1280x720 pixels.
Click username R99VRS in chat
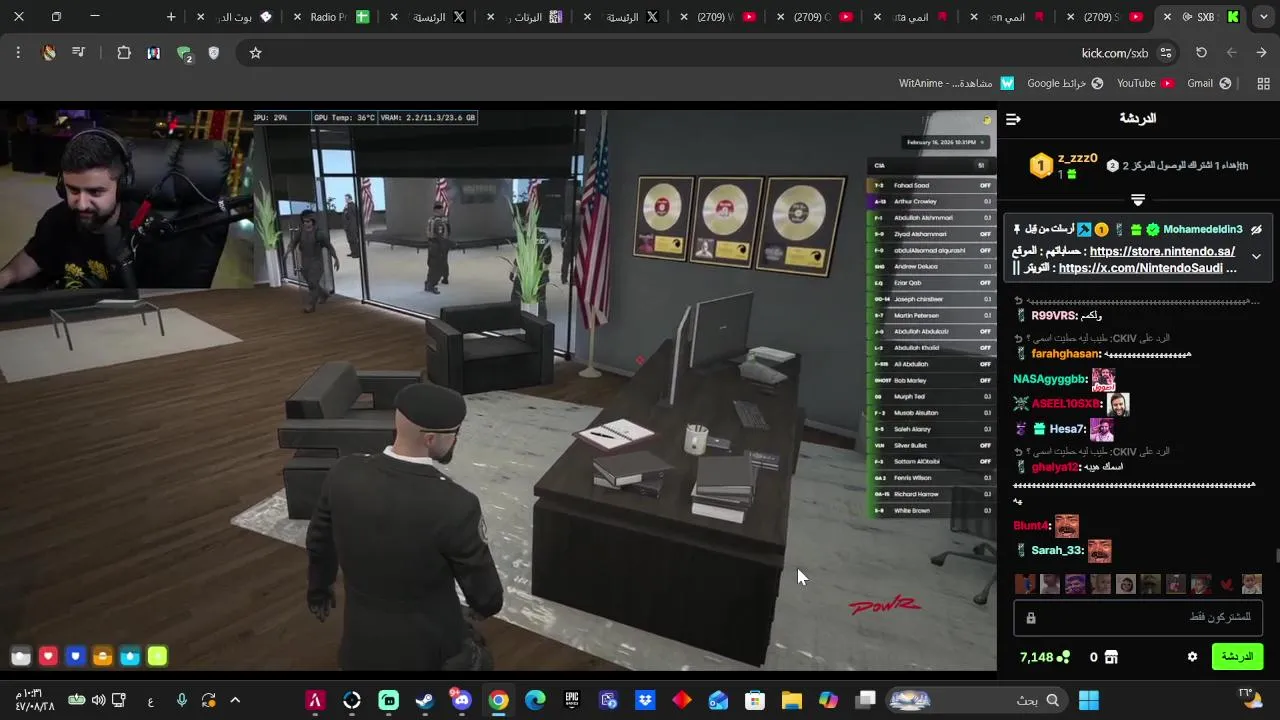click(1054, 315)
